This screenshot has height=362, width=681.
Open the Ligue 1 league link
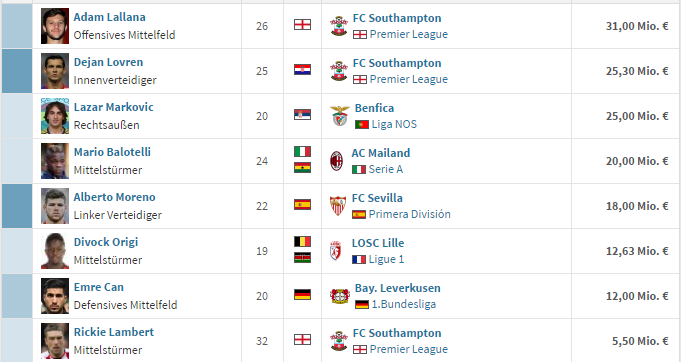point(386,260)
